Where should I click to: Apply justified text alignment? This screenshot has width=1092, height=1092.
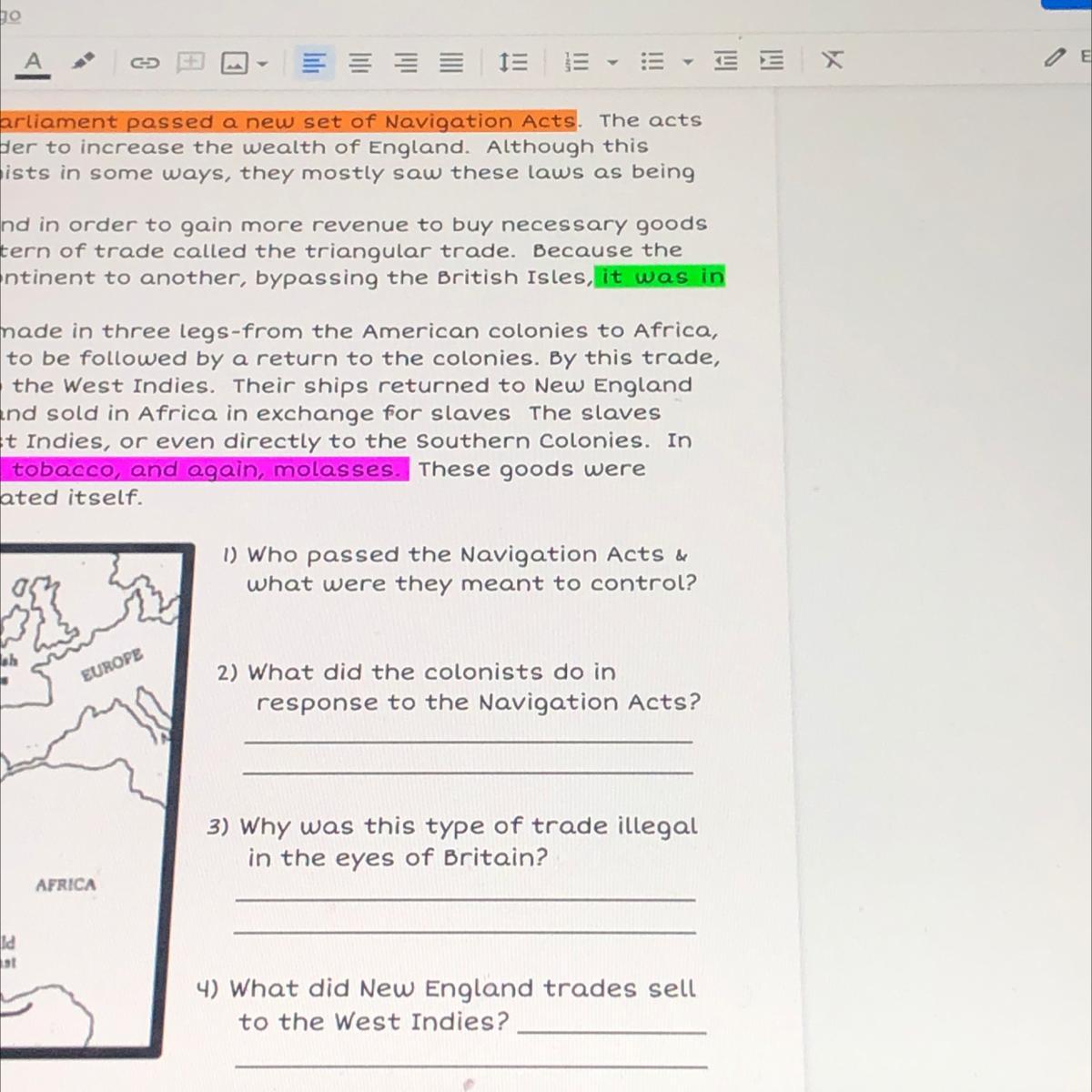pos(451,62)
